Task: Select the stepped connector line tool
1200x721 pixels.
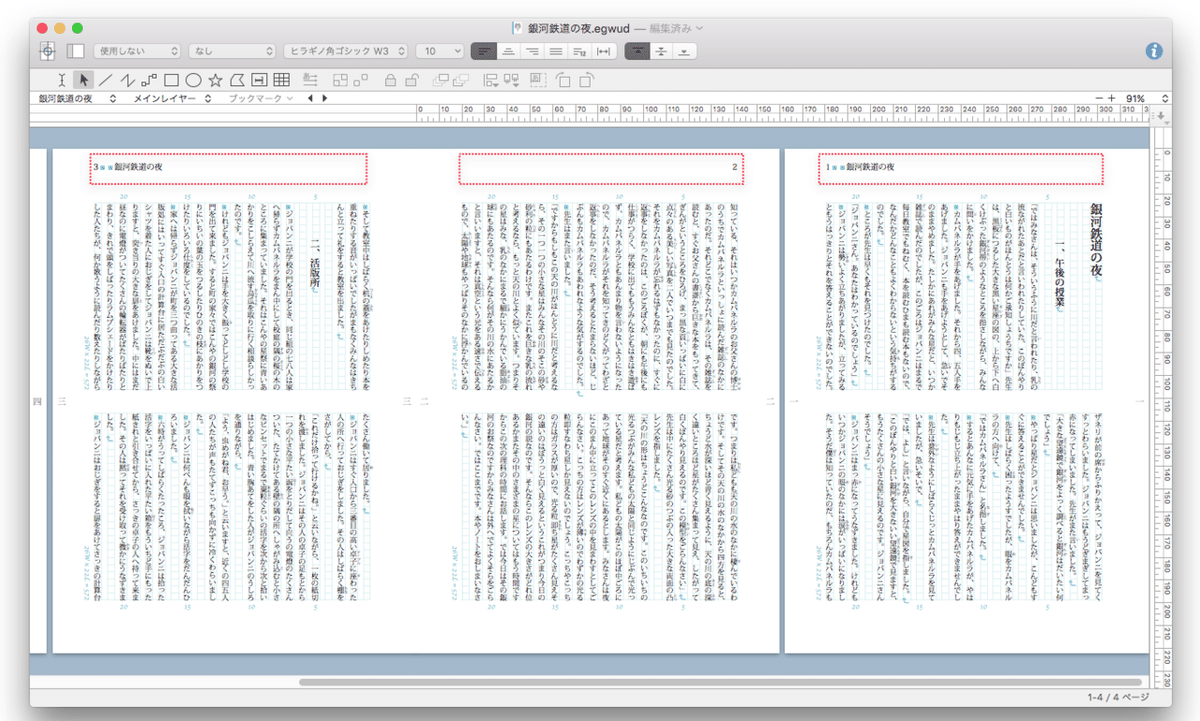Action: point(149,79)
